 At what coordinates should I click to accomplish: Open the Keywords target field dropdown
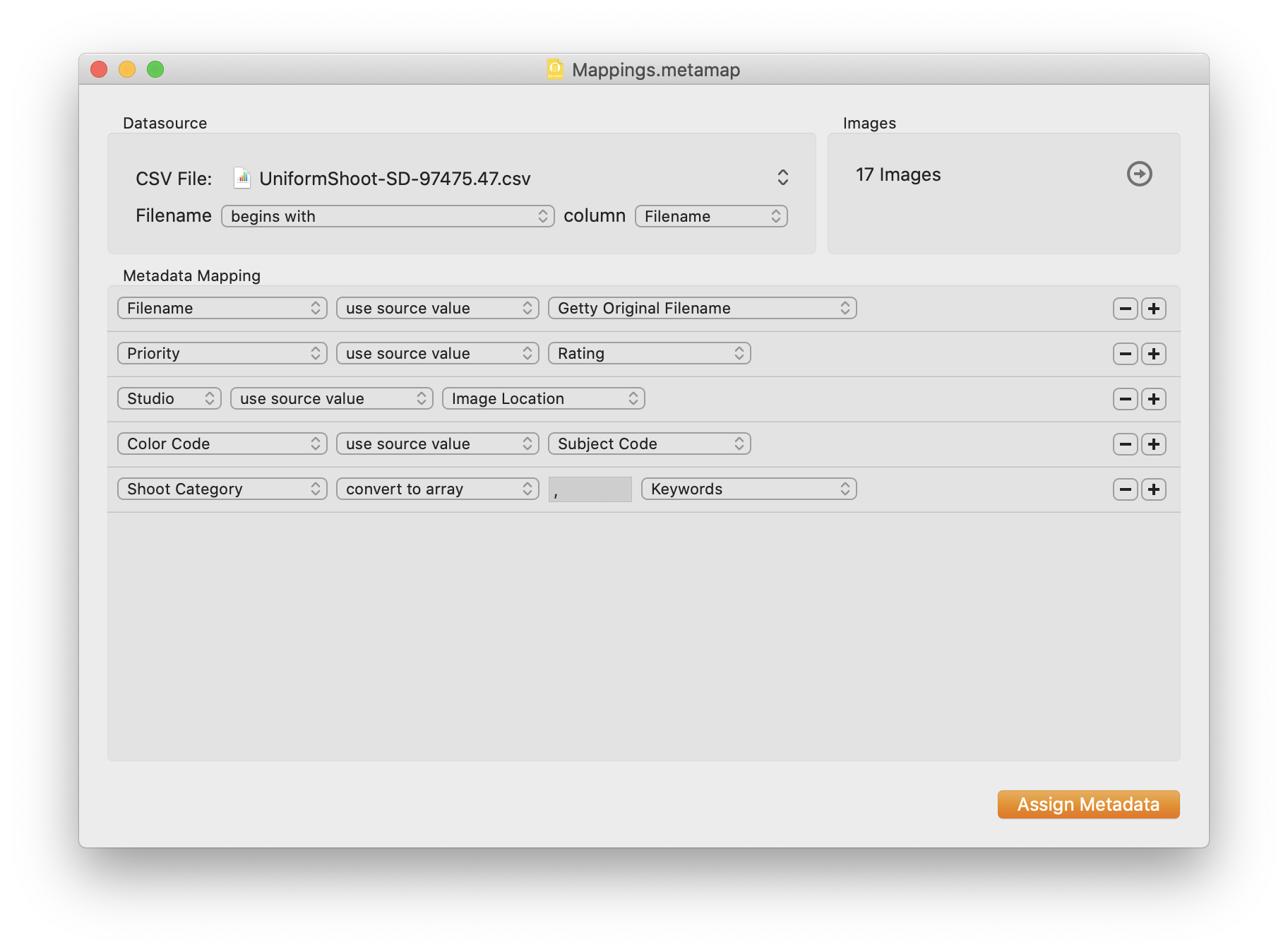coord(749,489)
